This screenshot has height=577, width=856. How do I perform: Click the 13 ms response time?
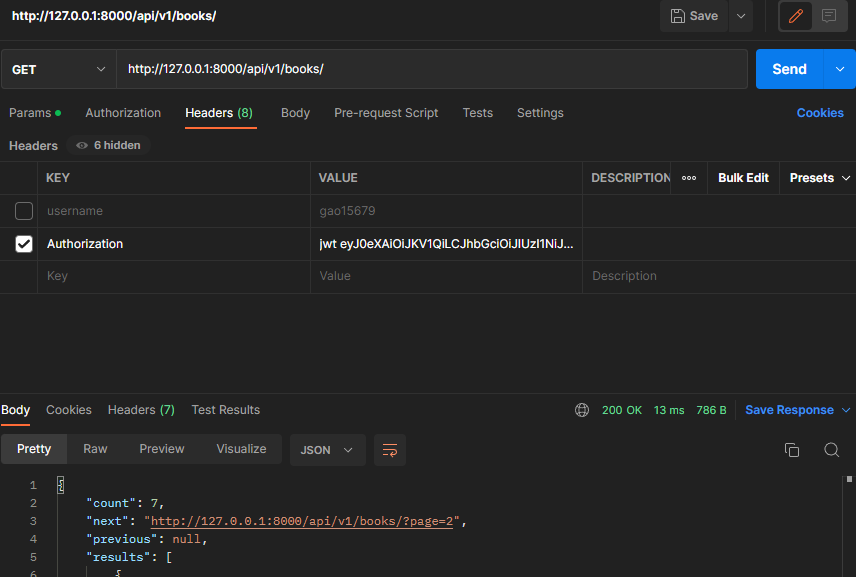point(669,410)
